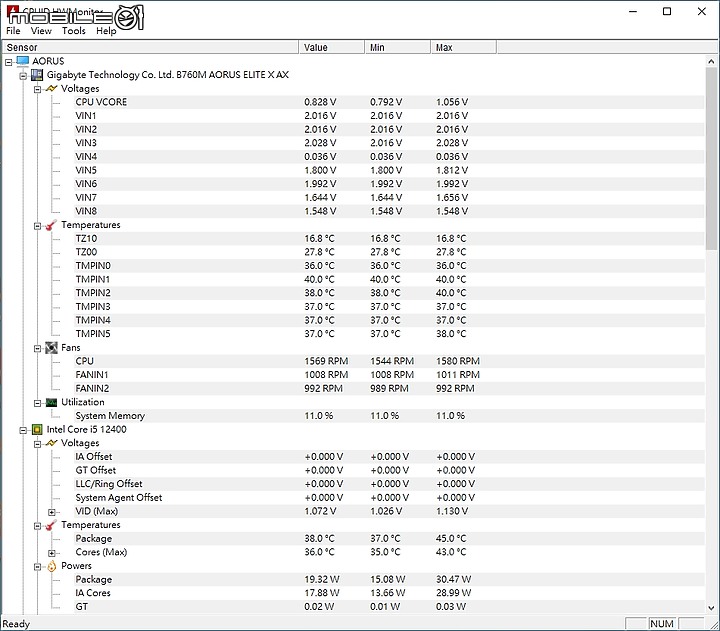This screenshot has width=720, height=631.
Task: Click the CPU Voltages lightning icon
Action: [x=51, y=443]
